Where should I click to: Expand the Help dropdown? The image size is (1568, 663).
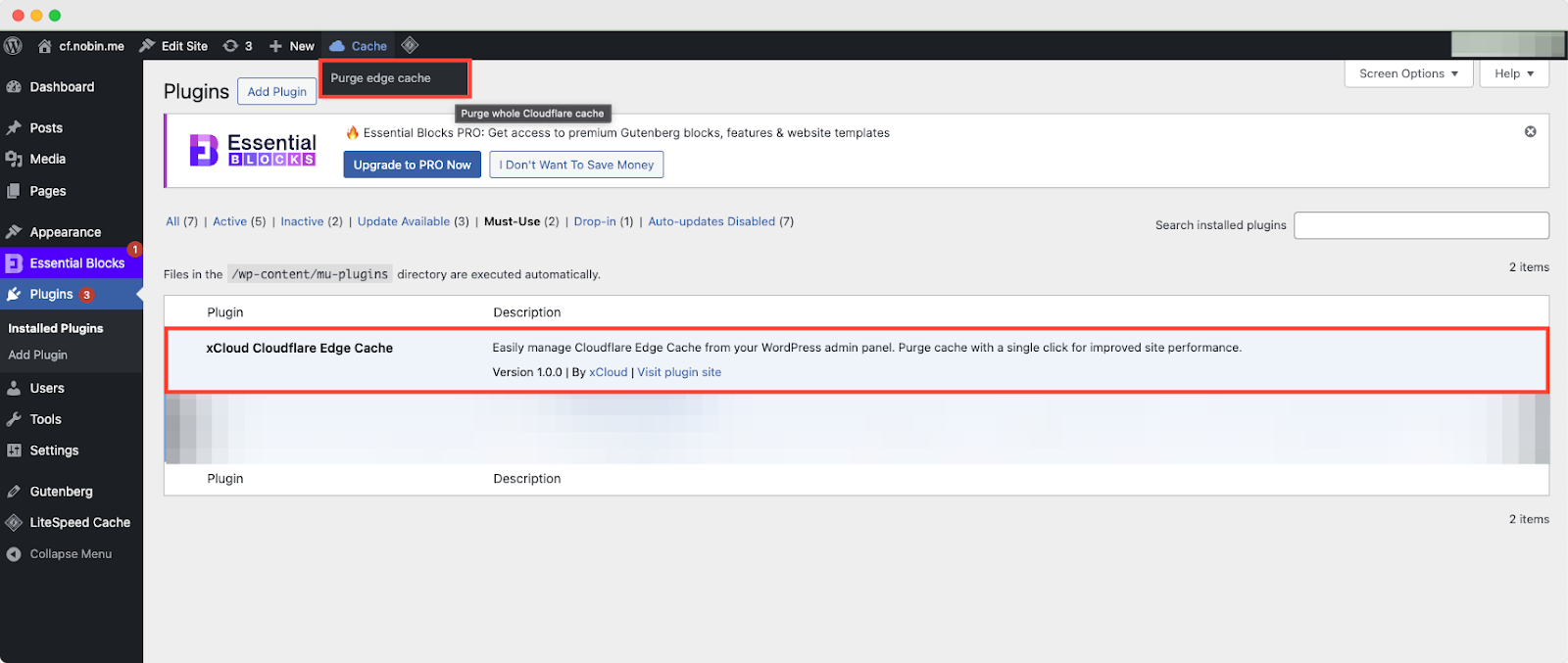click(x=1514, y=73)
